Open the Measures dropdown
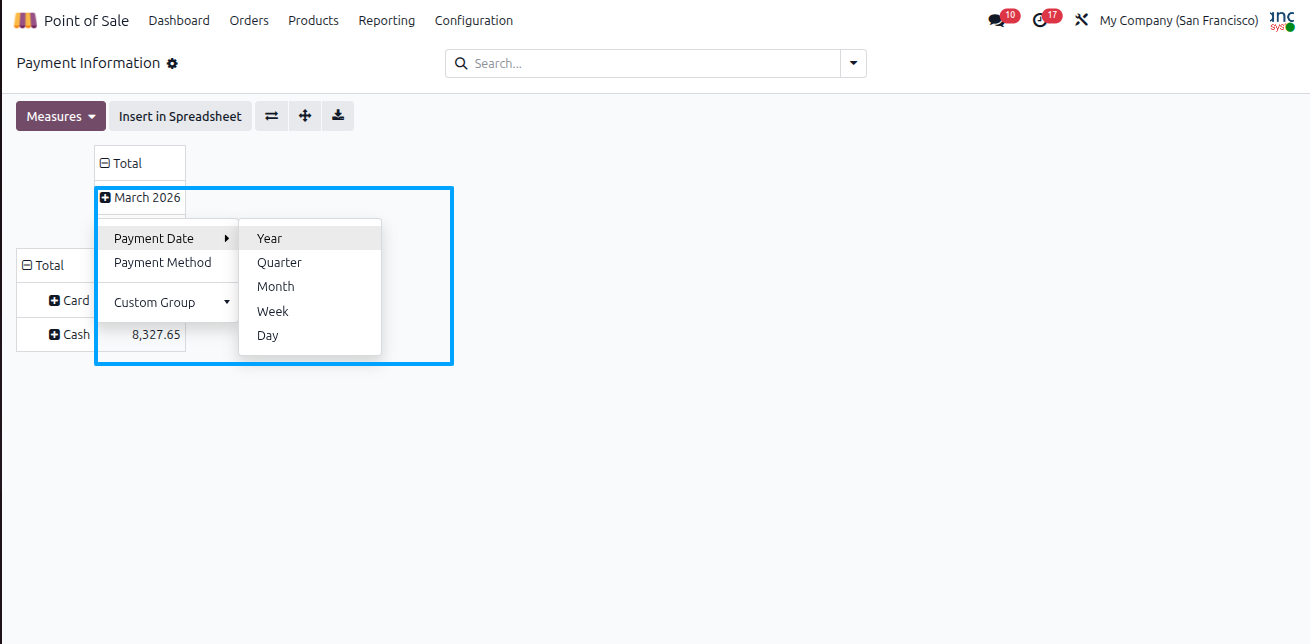This screenshot has height=644, width=1310. point(61,116)
